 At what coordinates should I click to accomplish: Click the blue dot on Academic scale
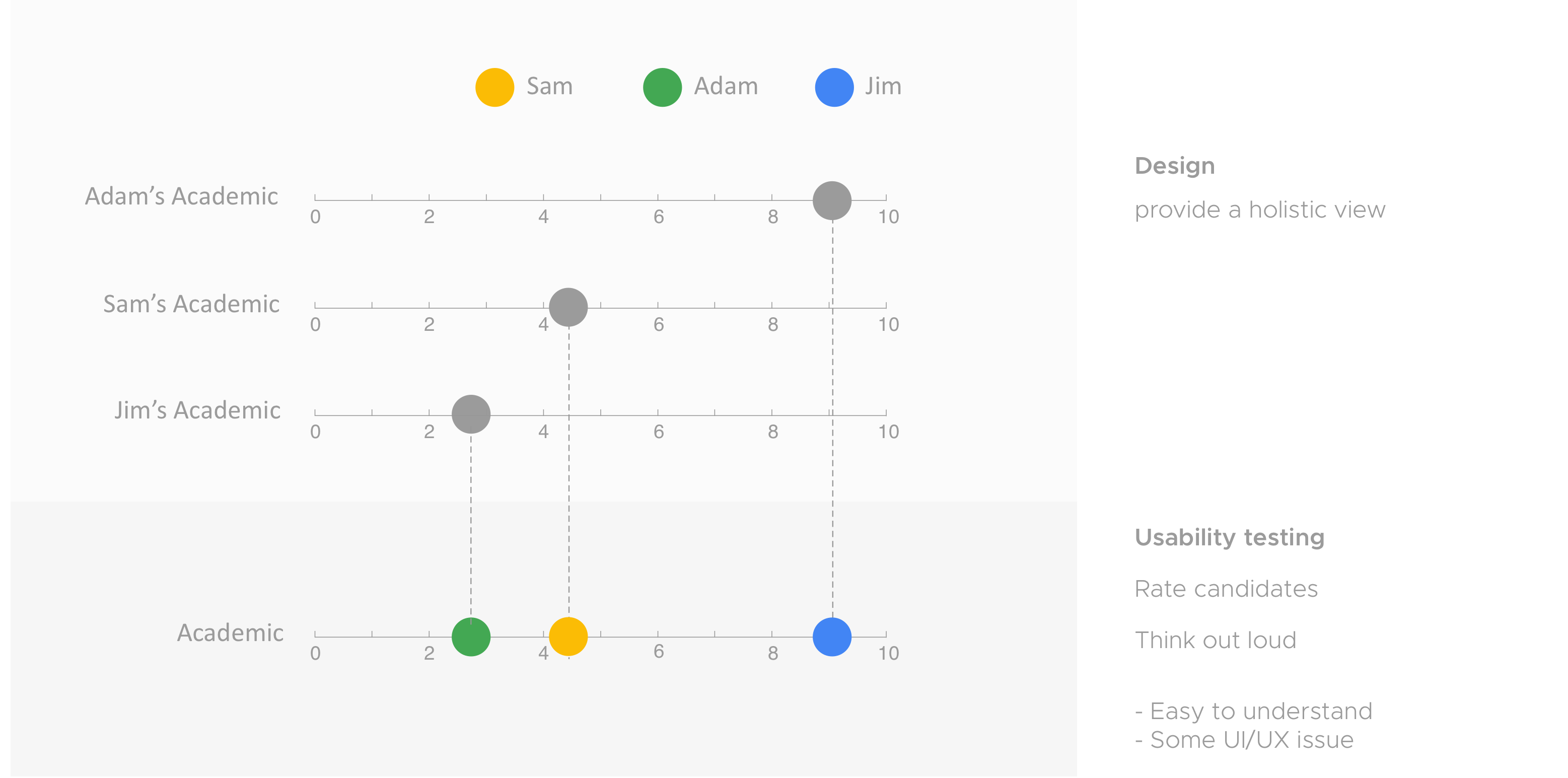pyautogui.click(x=832, y=637)
